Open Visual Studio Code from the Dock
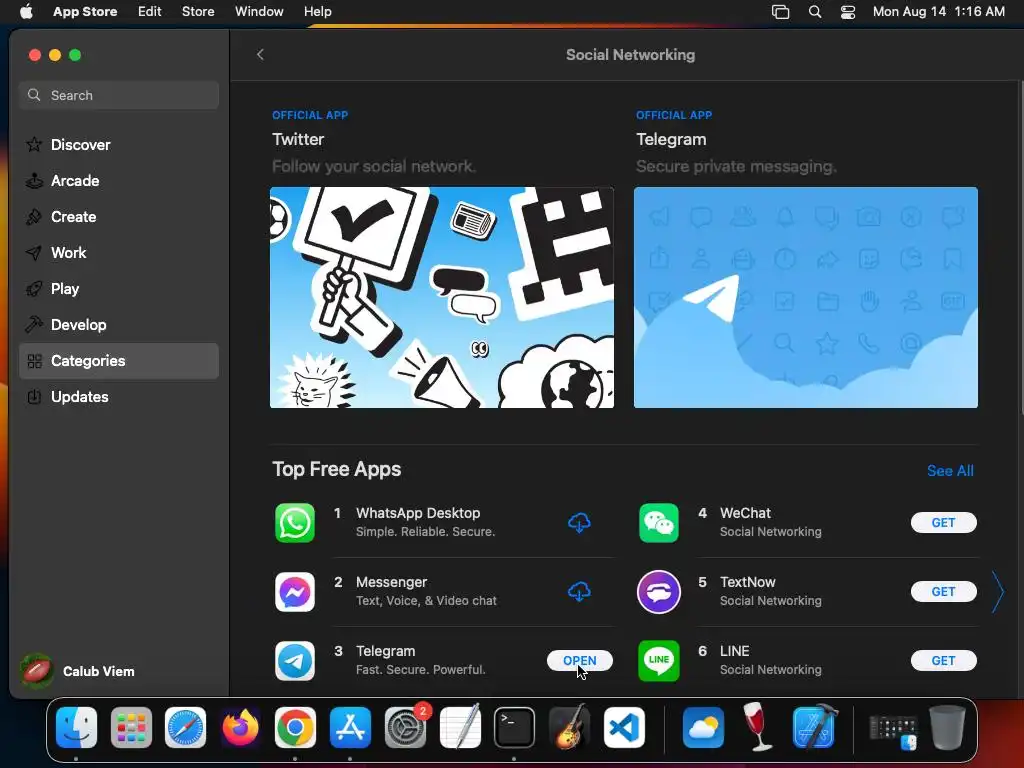Viewport: 1024px width, 768px height. pyautogui.click(x=624, y=727)
